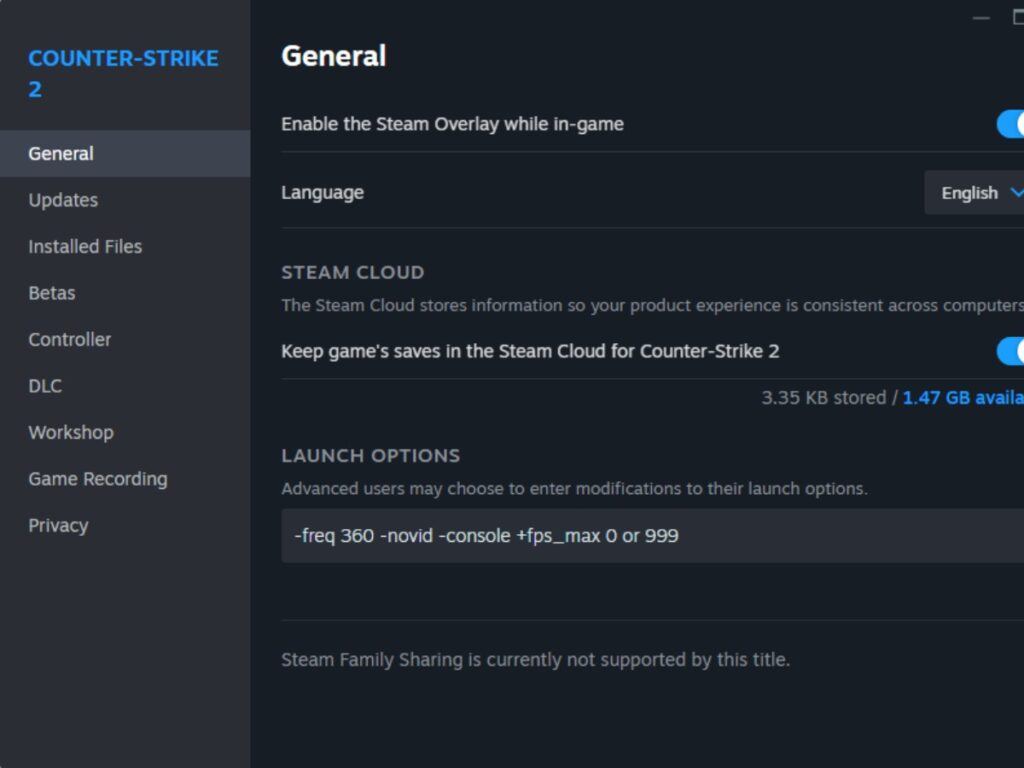
Task: Open the Language dropdown showing English
Action: (x=975, y=193)
